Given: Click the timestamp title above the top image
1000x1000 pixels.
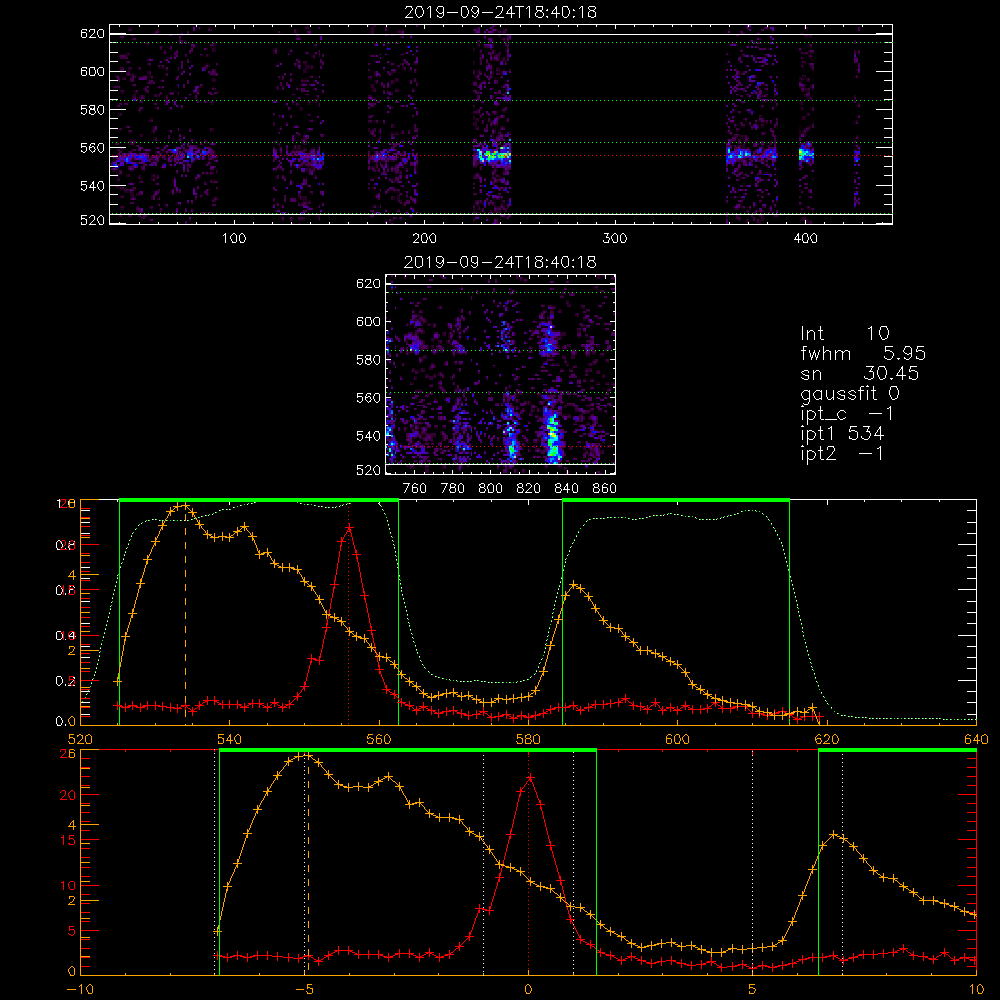Looking at the screenshot, I should 500,12.
